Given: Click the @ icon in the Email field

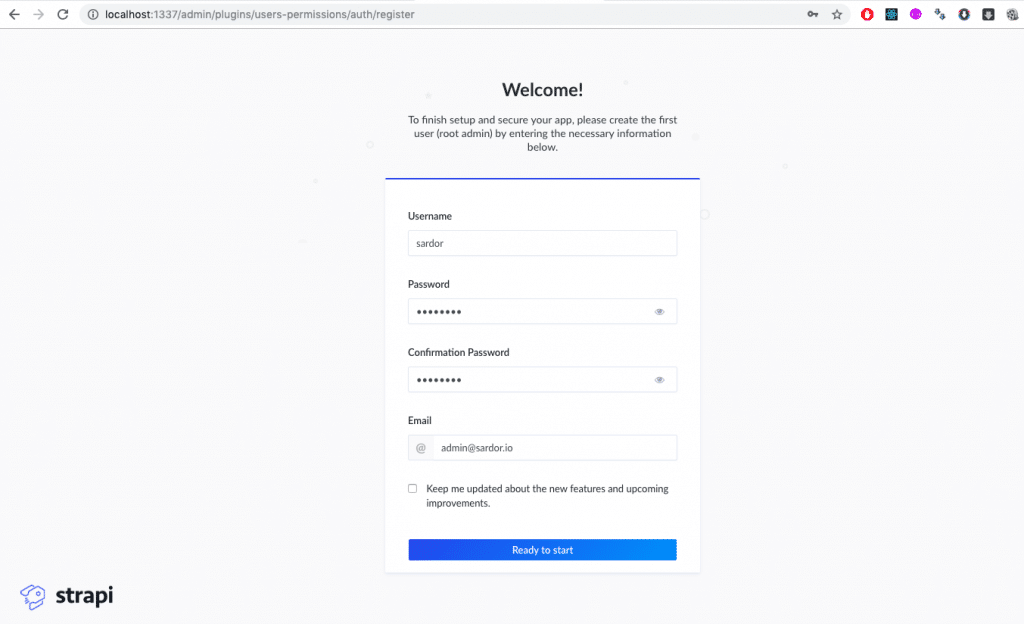Looking at the screenshot, I should coord(421,447).
